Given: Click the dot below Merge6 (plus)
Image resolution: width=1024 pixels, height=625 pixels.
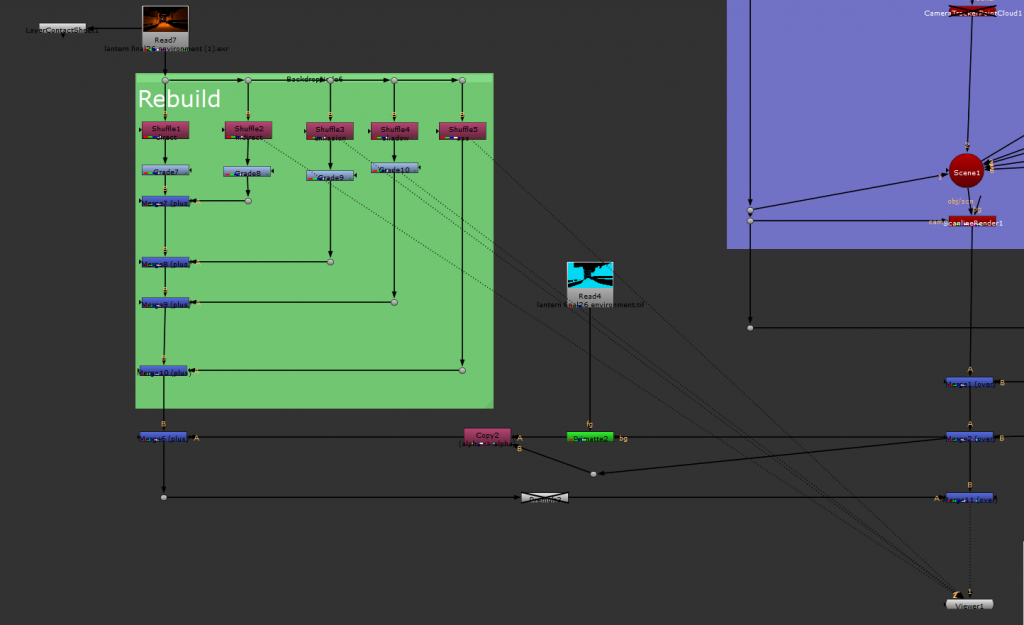Looking at the screenshot, I should [164, 498].
